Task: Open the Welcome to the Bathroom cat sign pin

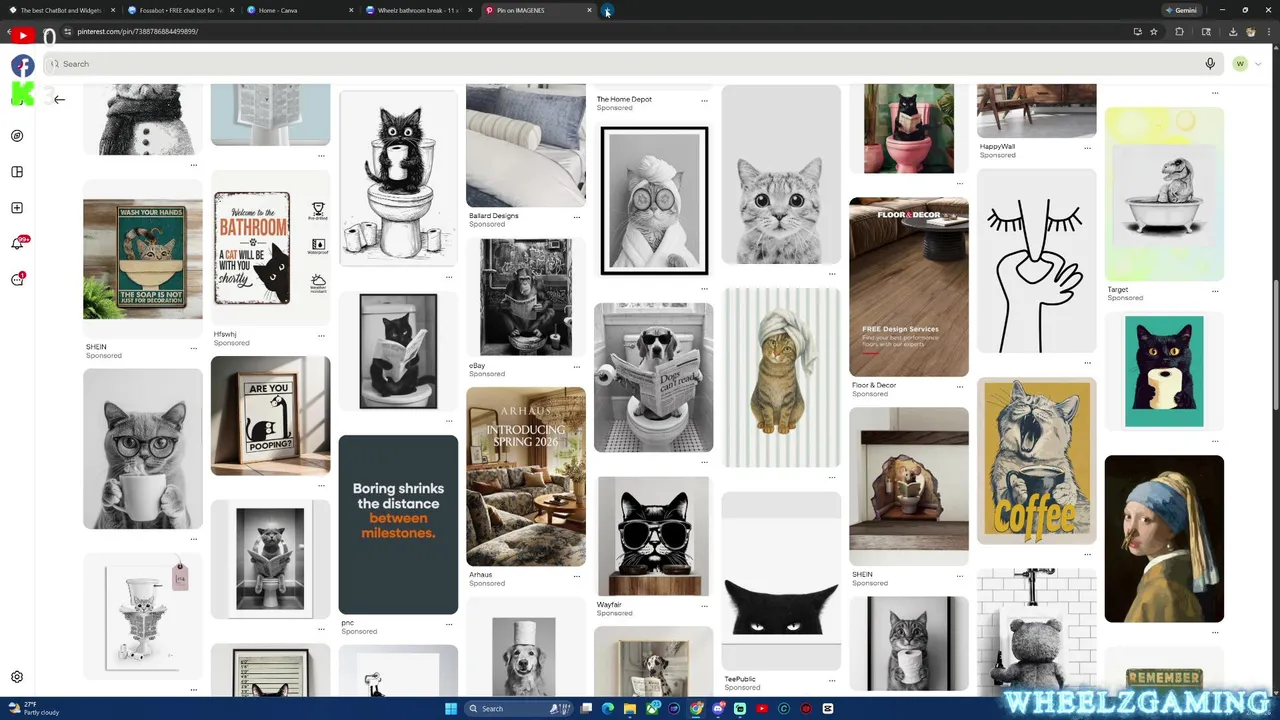Action: tap(270, 248)
